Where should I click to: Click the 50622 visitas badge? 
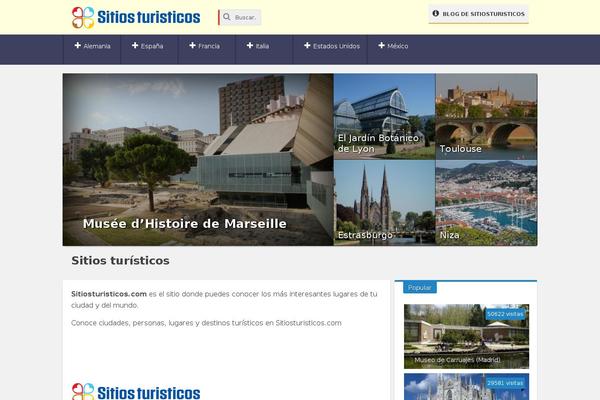point(505,314)
